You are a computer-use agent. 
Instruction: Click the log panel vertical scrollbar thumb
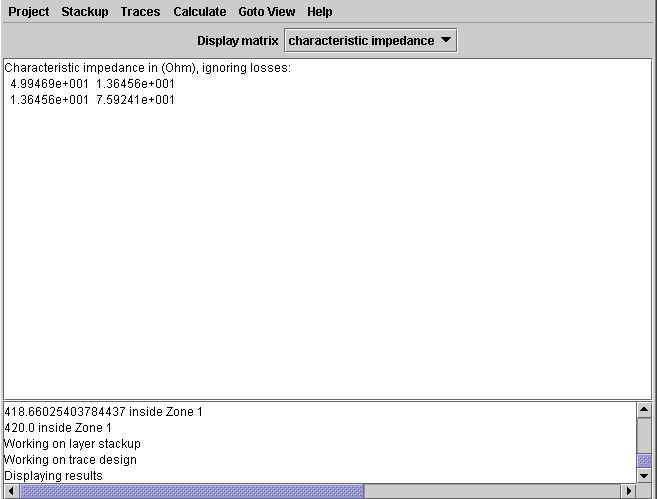[644, 460]
